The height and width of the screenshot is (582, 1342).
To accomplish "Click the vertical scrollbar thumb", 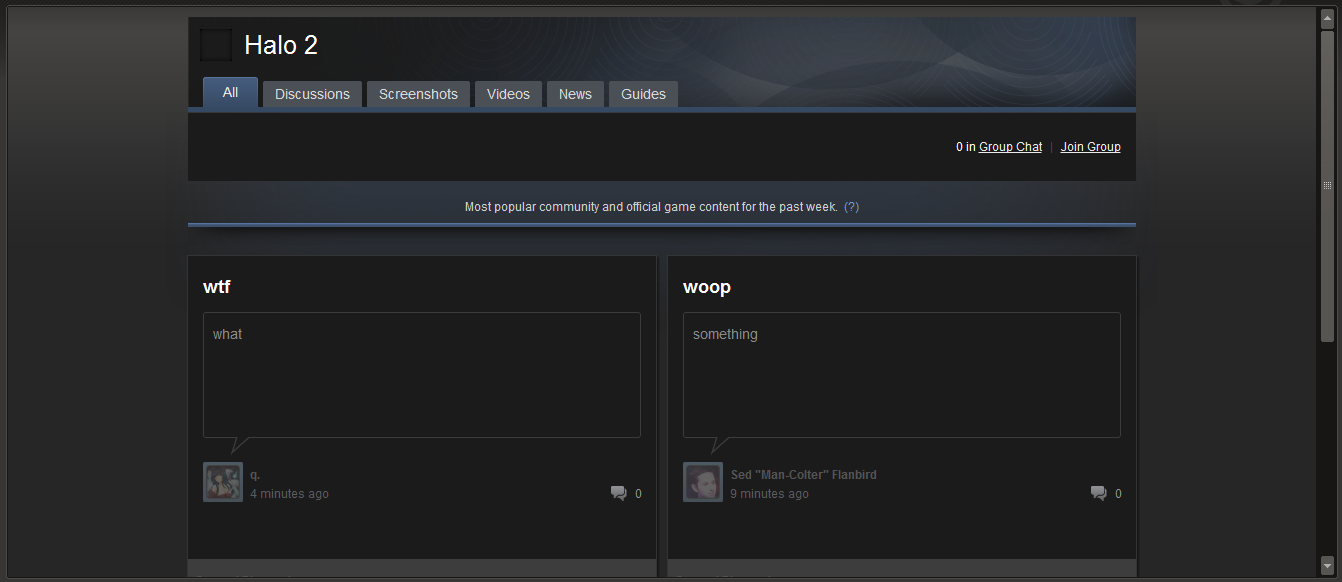I will [1327, 186].
